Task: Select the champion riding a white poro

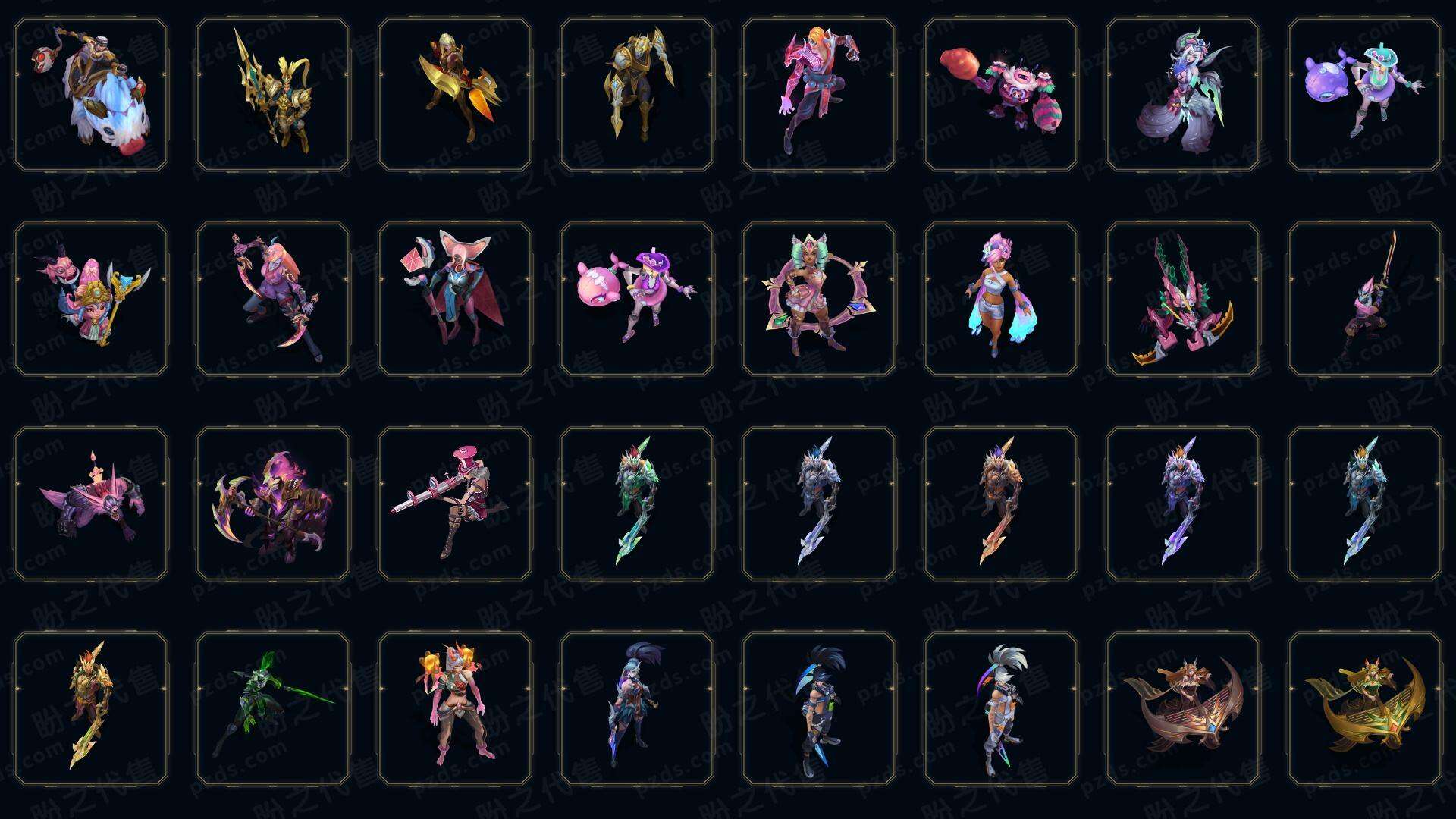Action: (x=91, y=94)
